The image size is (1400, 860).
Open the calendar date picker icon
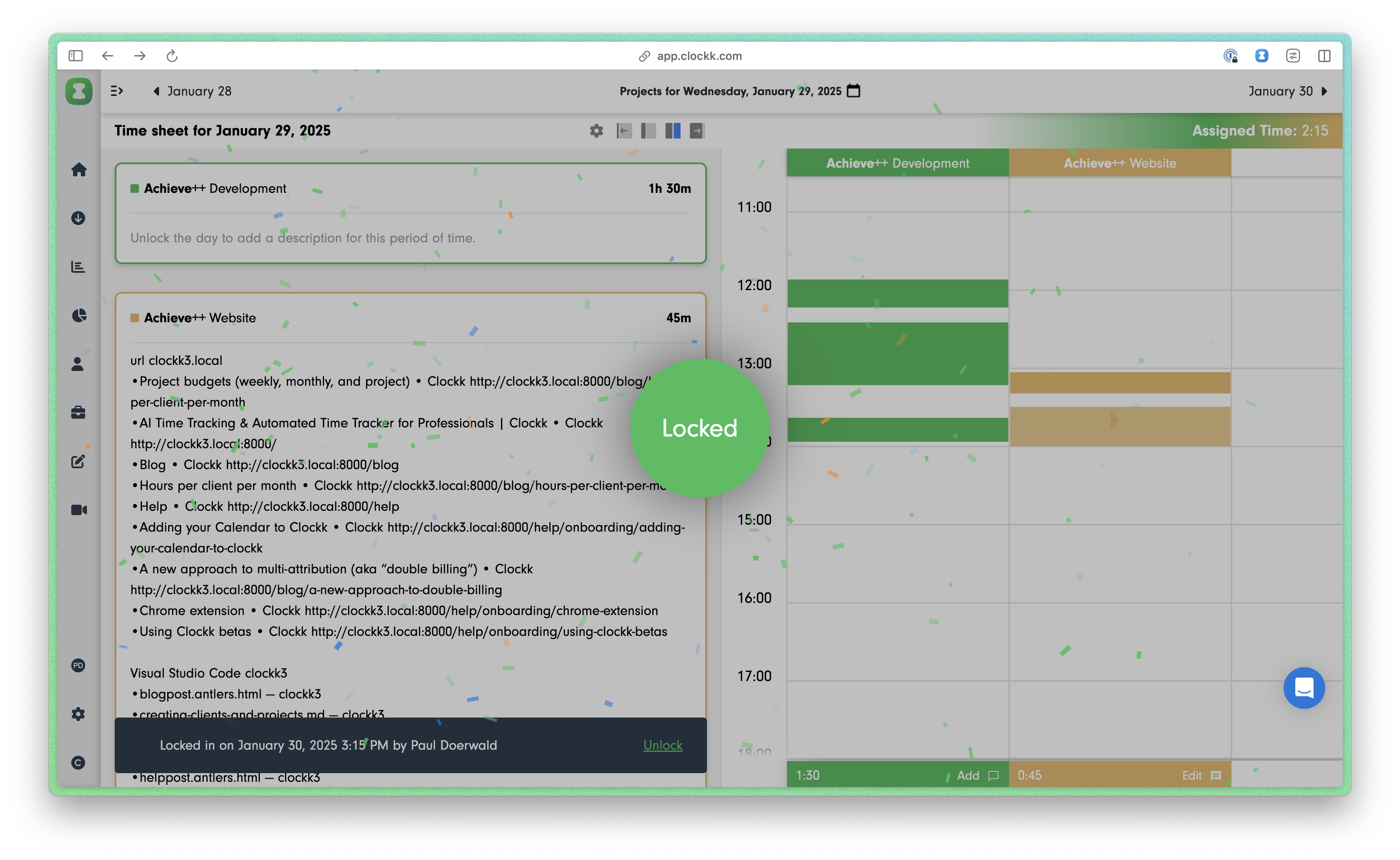click(x=853, y=91)
